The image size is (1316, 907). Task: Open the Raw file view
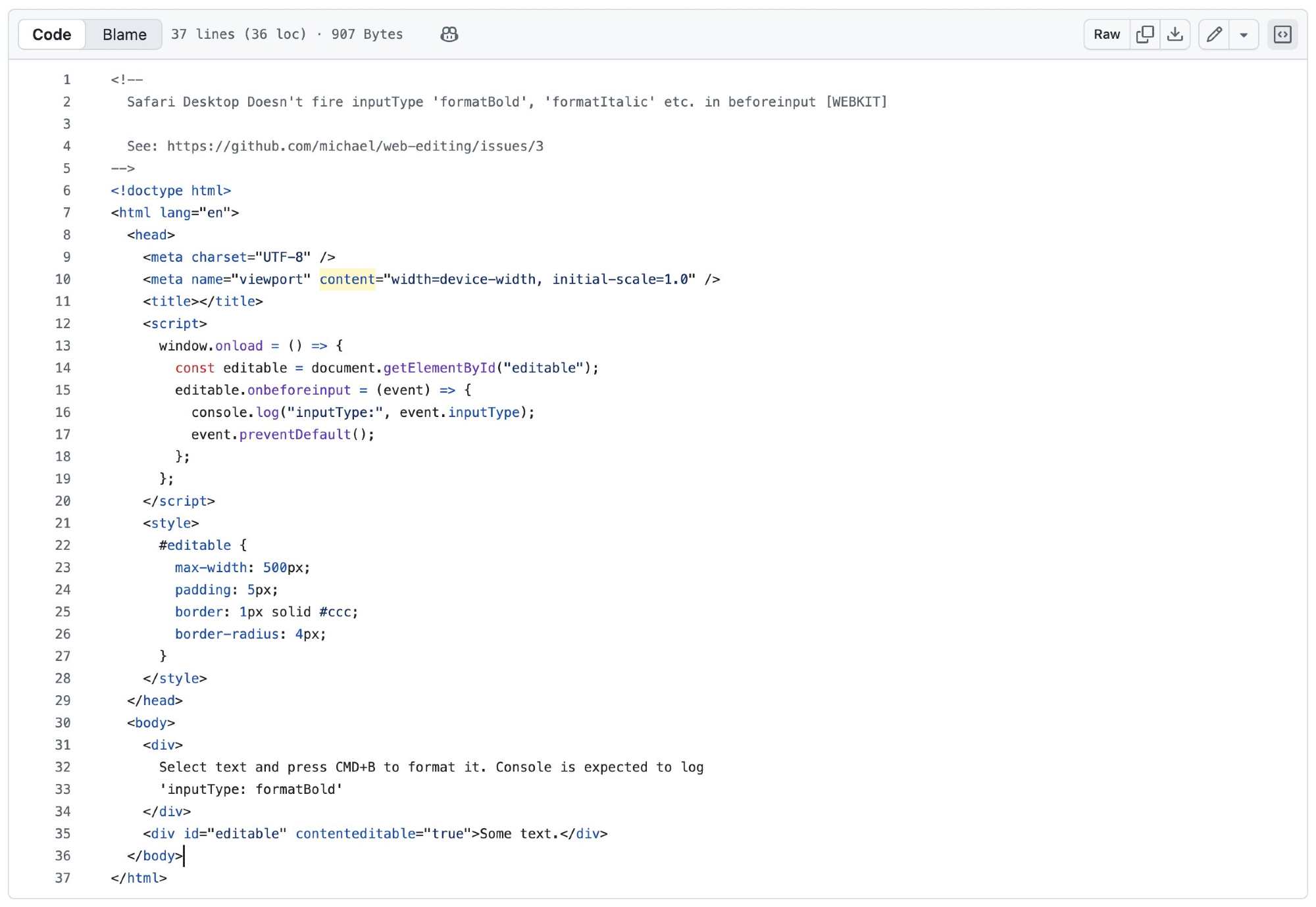click(x=1107, y=34)
